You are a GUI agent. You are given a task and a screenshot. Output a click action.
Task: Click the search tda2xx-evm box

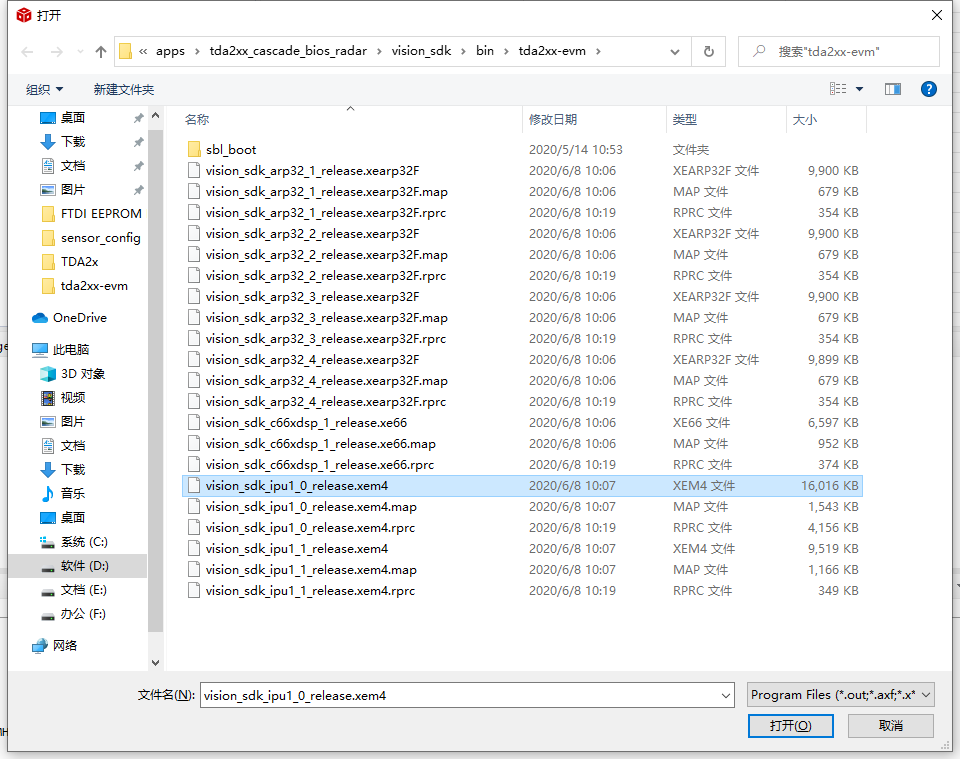[839, 52]
